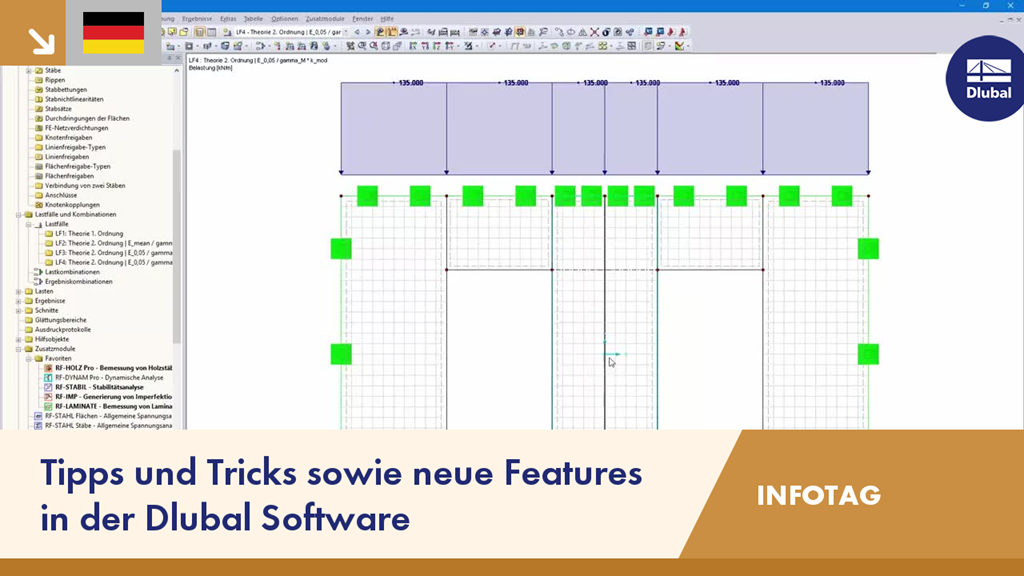Select Stabbettungen in navigator tree

(x=65, y=89)
